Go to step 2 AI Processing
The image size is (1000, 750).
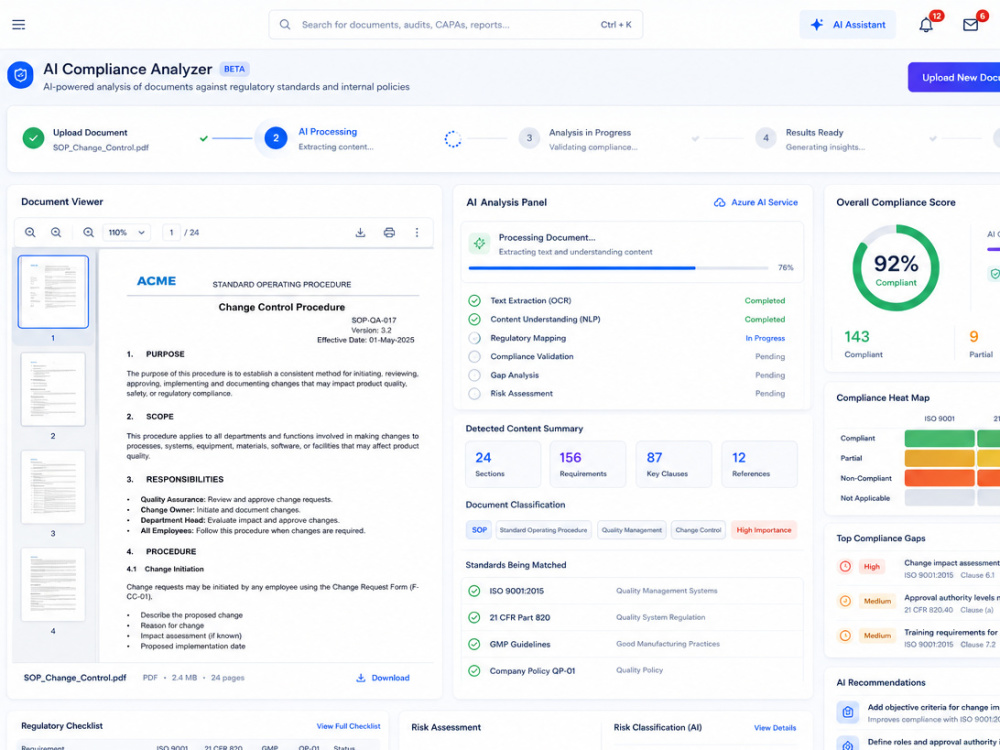point(276,138)
